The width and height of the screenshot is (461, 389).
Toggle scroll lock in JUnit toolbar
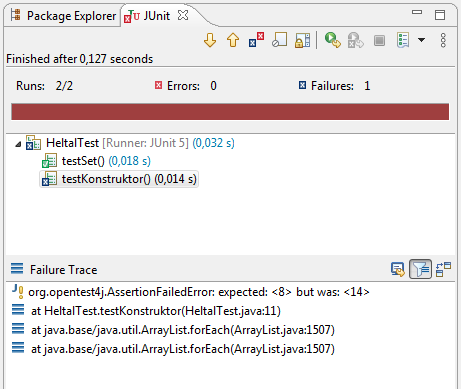(302, 40)
